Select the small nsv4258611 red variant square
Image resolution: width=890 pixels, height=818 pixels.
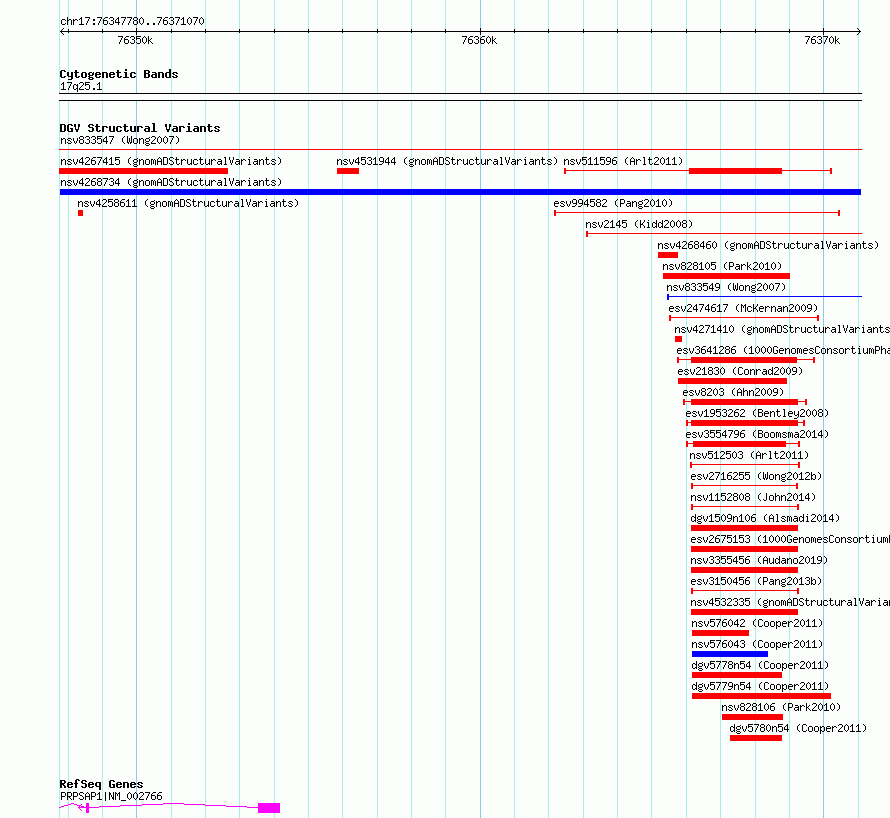click(x=81, y=213)
